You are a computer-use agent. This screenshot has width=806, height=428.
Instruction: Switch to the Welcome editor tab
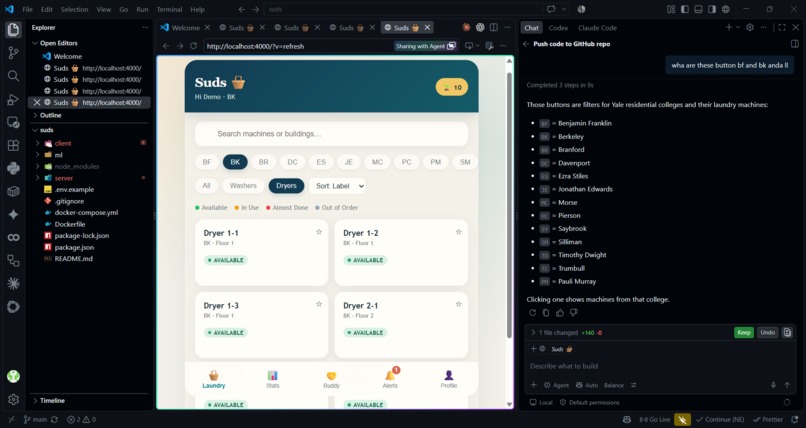pyautogui.click(x=185, y=28)
